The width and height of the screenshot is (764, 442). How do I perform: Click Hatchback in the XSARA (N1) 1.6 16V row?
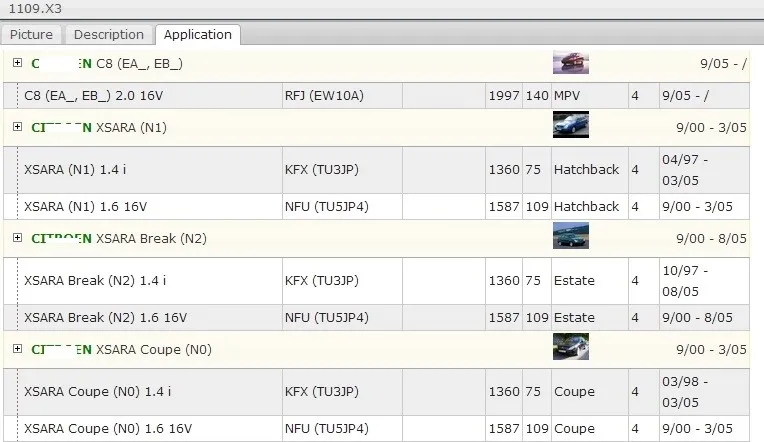(x=586, y=207)
